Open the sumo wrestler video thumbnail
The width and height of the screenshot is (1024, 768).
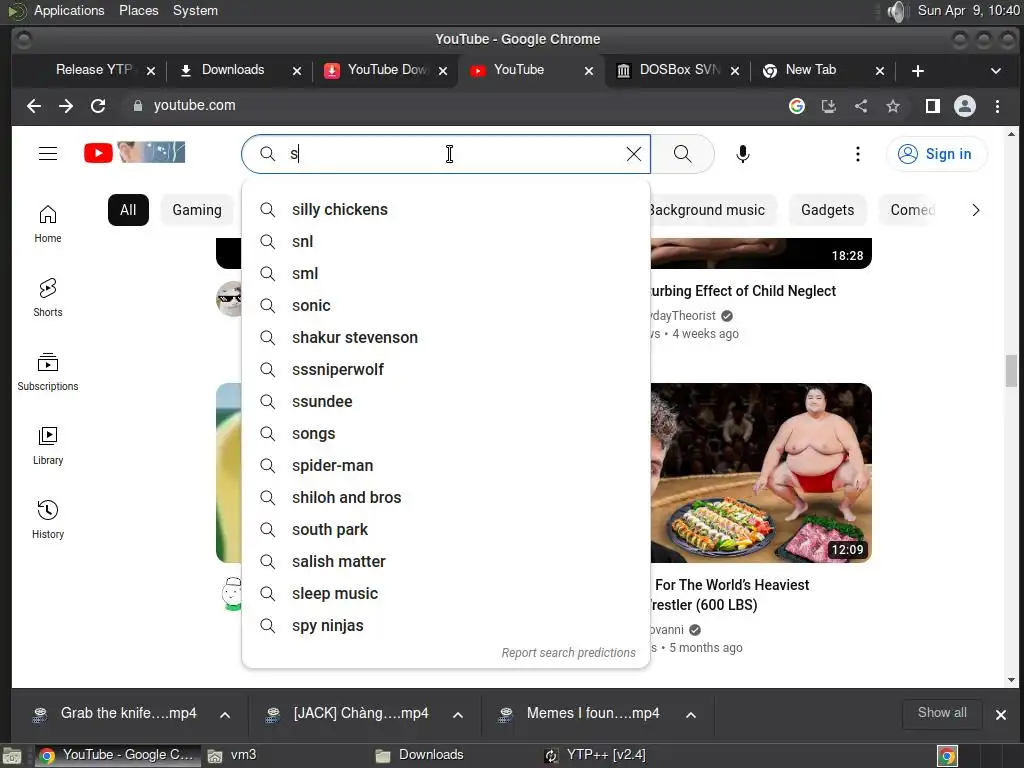coord(761,473)
